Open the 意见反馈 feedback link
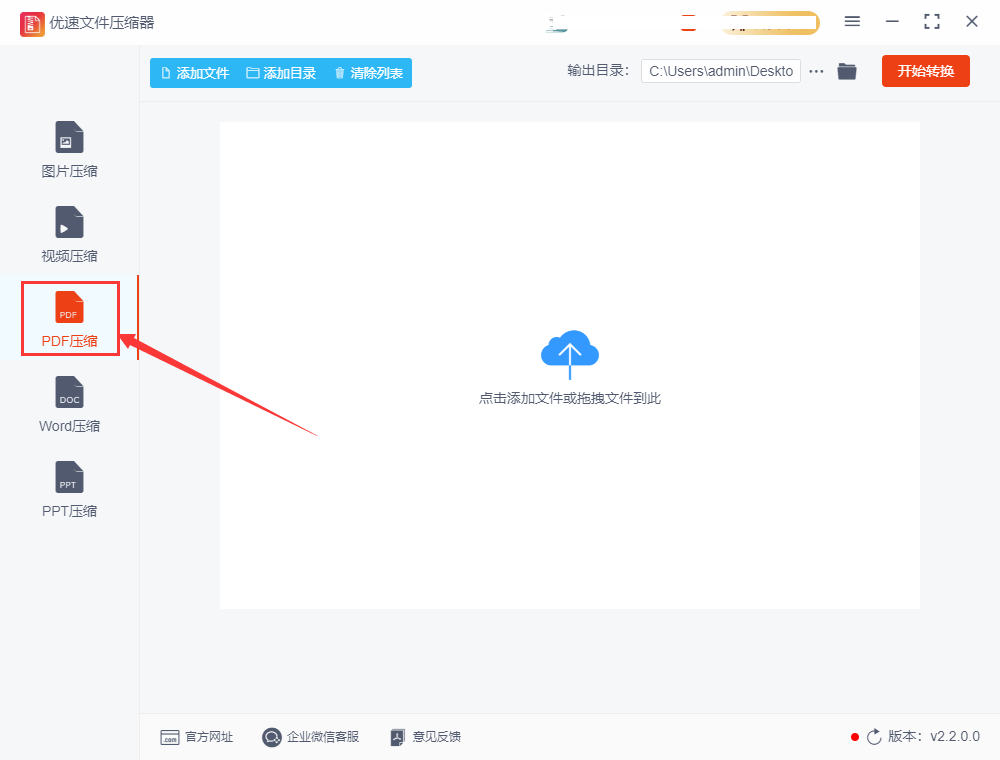This screenshot has width=1000, height=760. (x=425, y=737)
